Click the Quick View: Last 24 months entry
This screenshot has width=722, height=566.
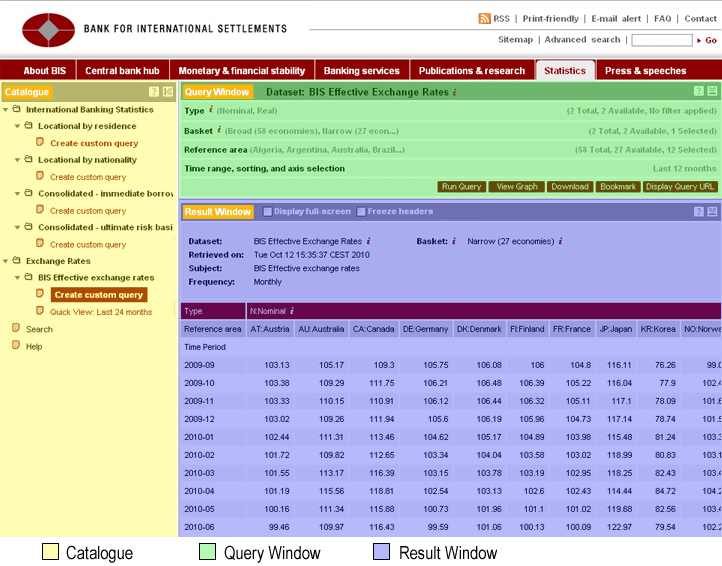pos(101,312)
